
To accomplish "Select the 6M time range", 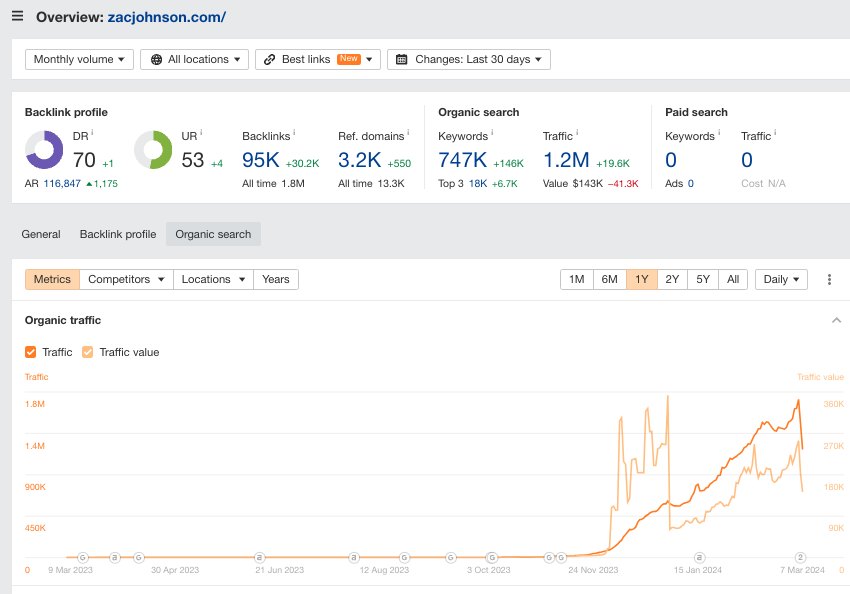I will [609, 280].
